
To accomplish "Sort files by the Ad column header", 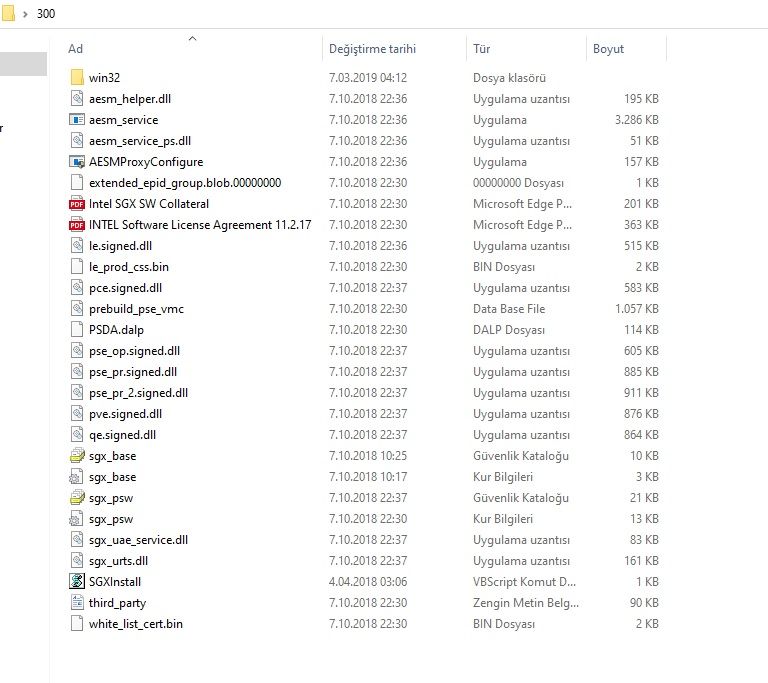I will coord(75,49).
